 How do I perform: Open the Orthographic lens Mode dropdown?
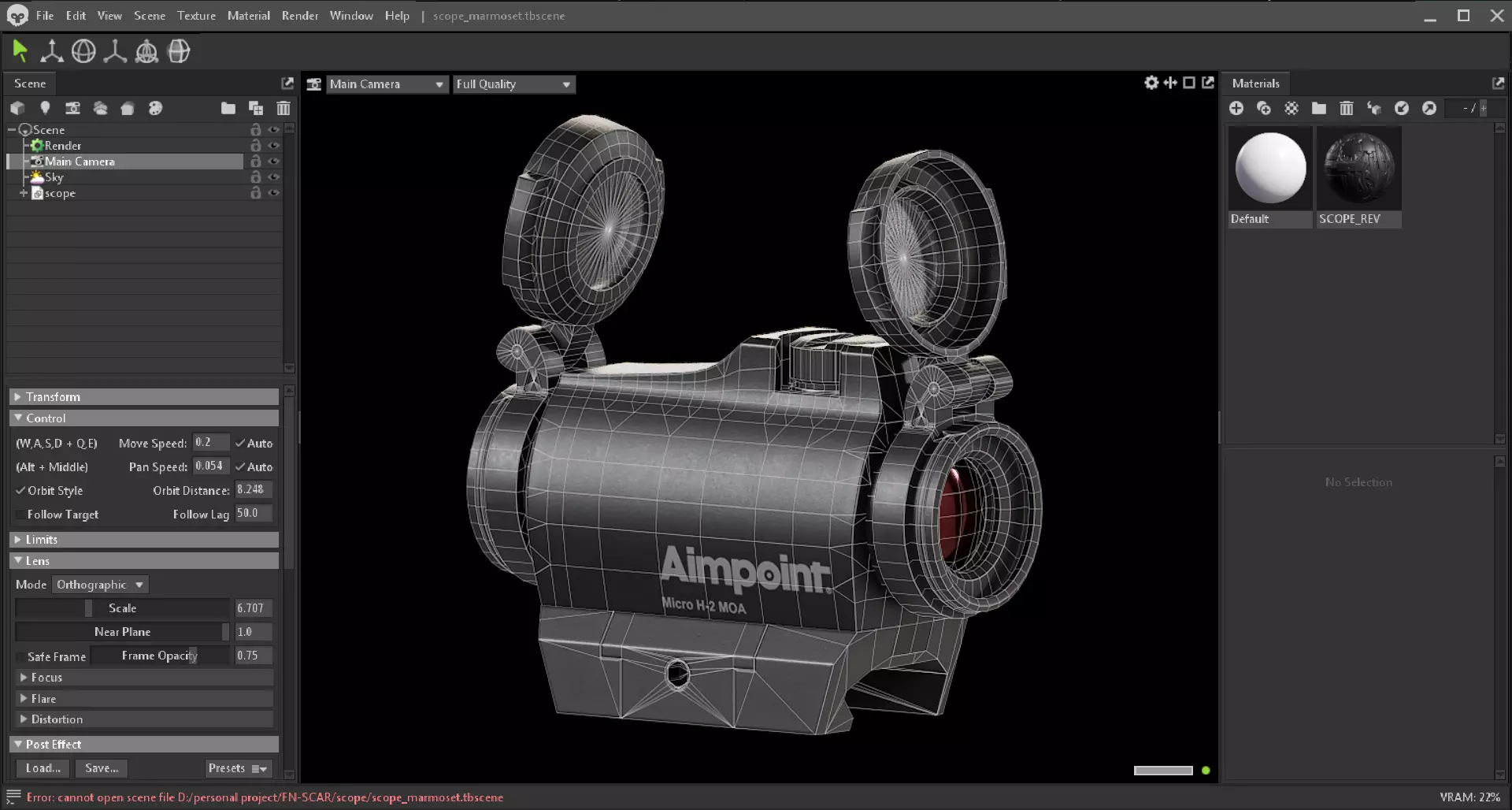(x=101, y=585)
